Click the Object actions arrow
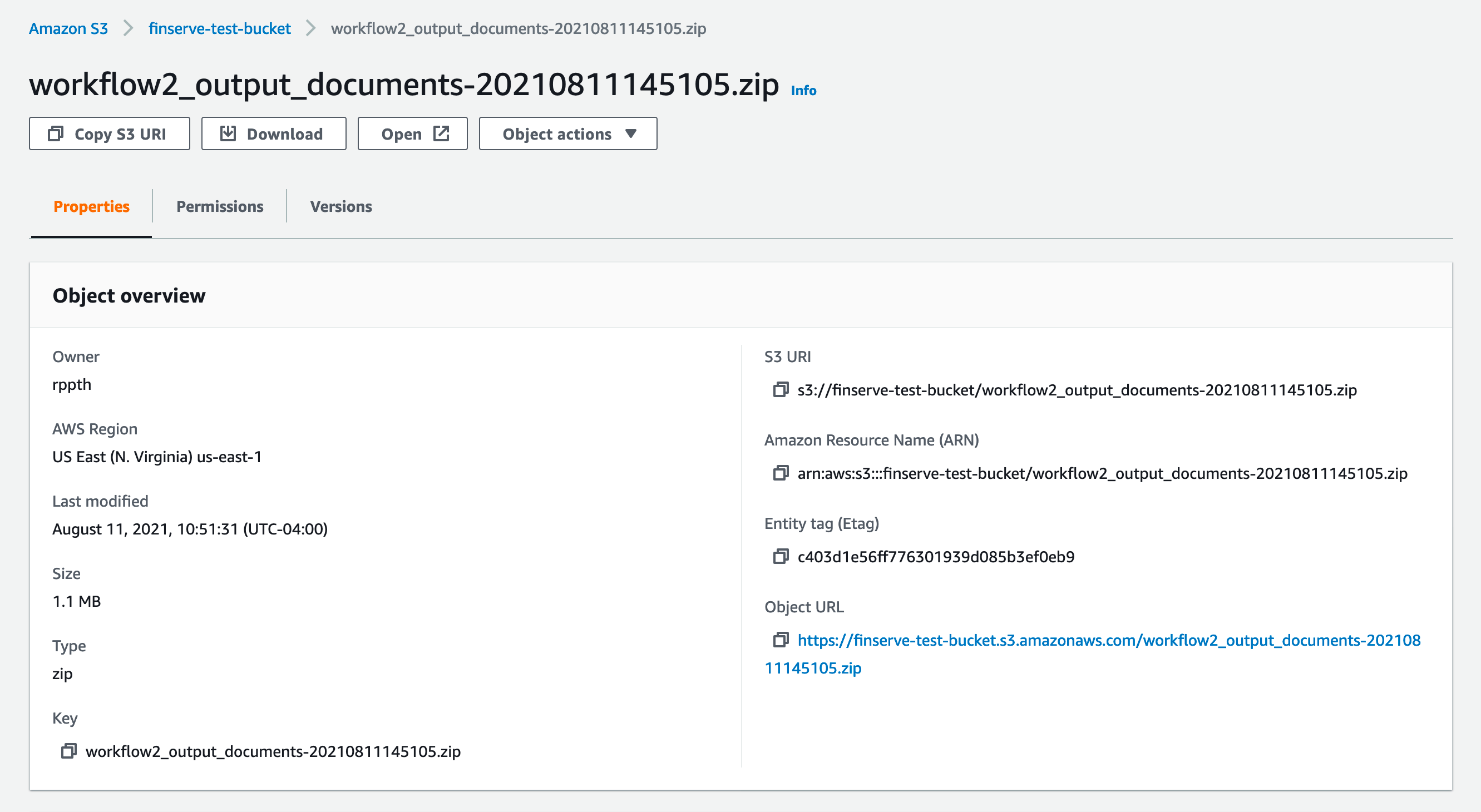1481x812 pixels. (631, 134)
